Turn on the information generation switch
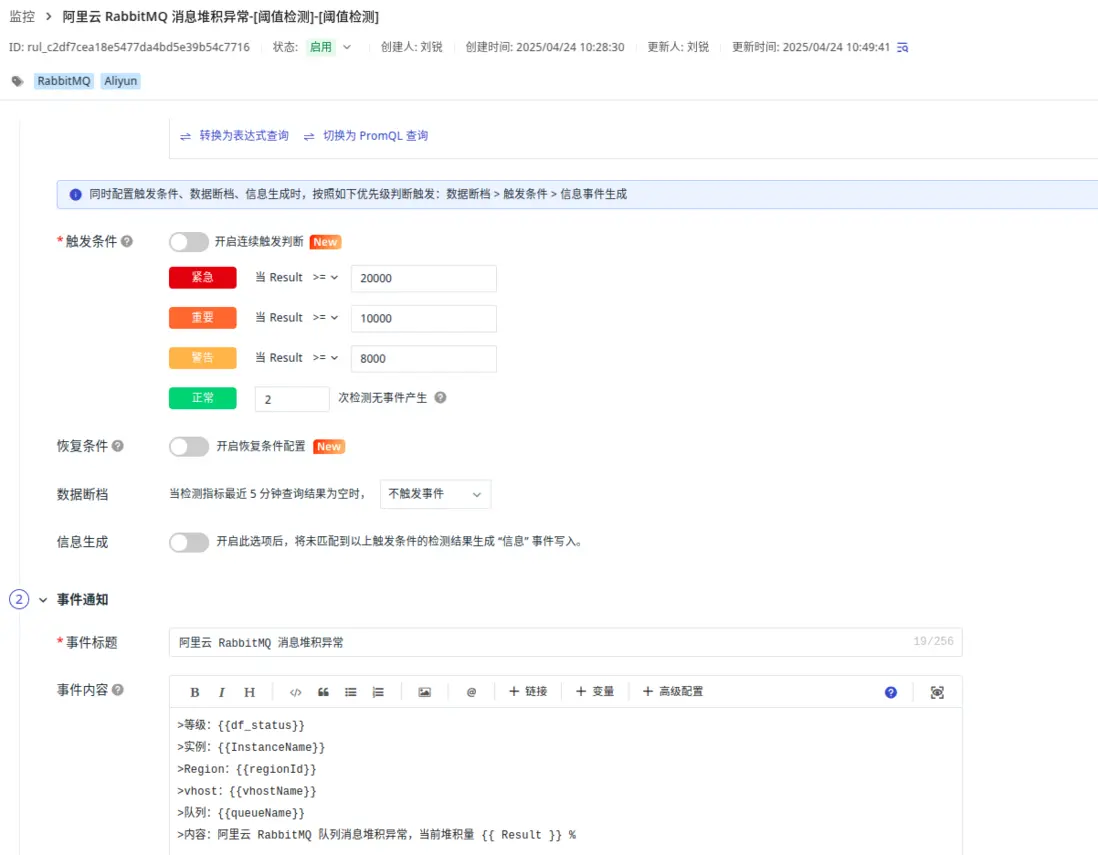The height and width of the screenshot is (855, 1098). click(x=188, y=541)
